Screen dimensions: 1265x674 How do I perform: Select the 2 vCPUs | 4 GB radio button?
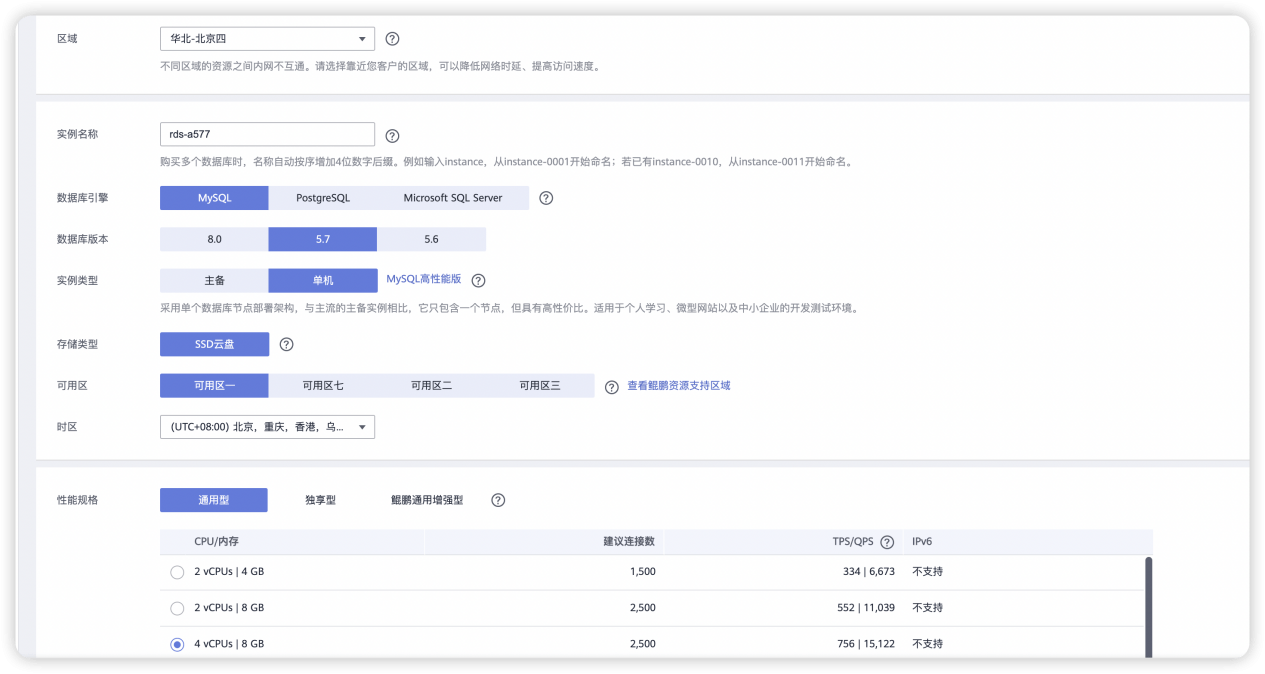click(177, 572)
